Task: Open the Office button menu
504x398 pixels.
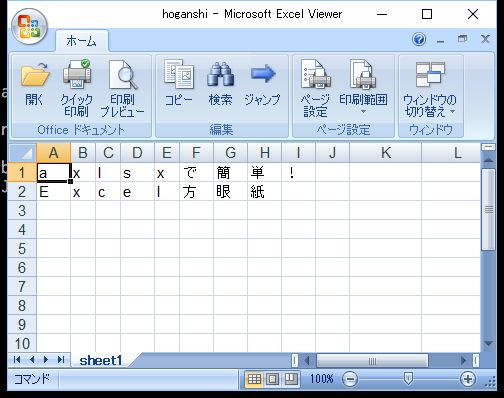Action: click(29, 27)
